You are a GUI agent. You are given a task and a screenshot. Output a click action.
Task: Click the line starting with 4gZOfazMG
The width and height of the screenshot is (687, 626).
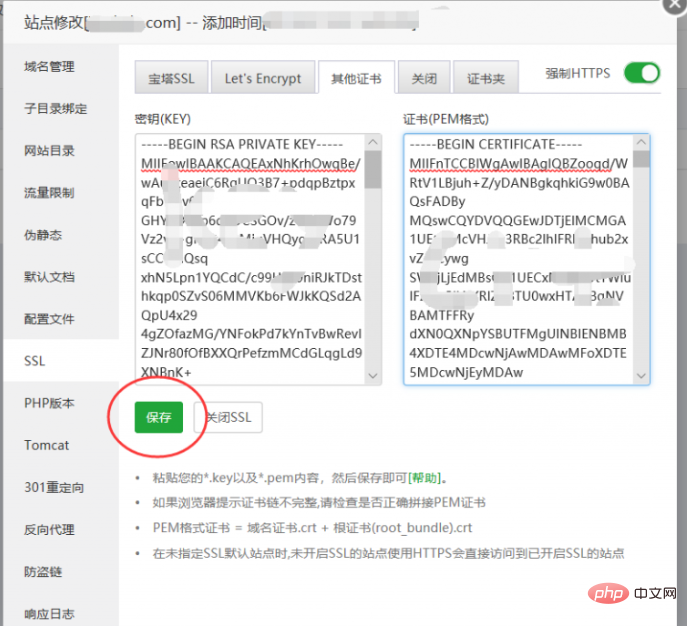click(251, 334)
